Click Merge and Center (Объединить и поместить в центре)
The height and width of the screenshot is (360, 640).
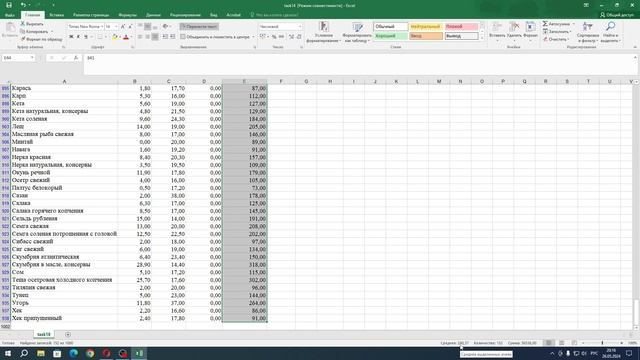point(215,37)
